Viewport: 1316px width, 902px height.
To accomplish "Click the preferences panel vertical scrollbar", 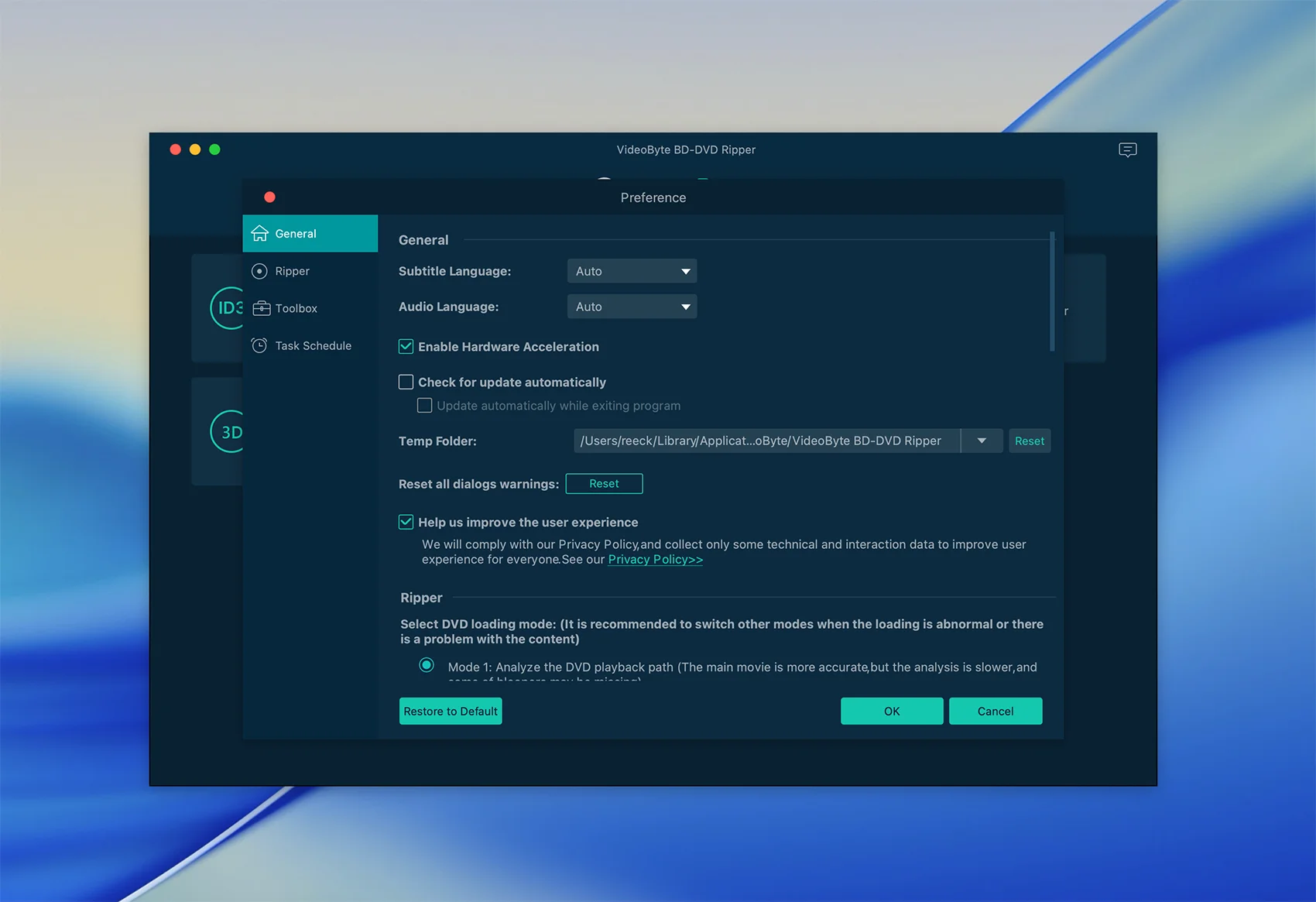I will point(1052,291).
